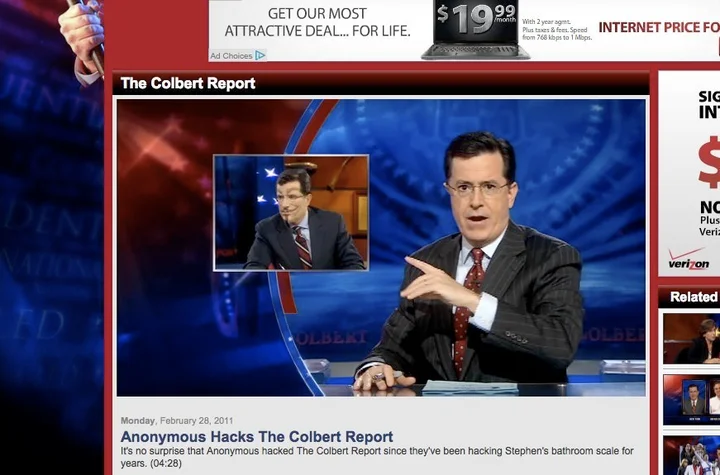The height and width of the screenshot is (475, 720).
Task: Open second related video thumbnail with Colbert in a frame
Action: (x=691, y=400)
